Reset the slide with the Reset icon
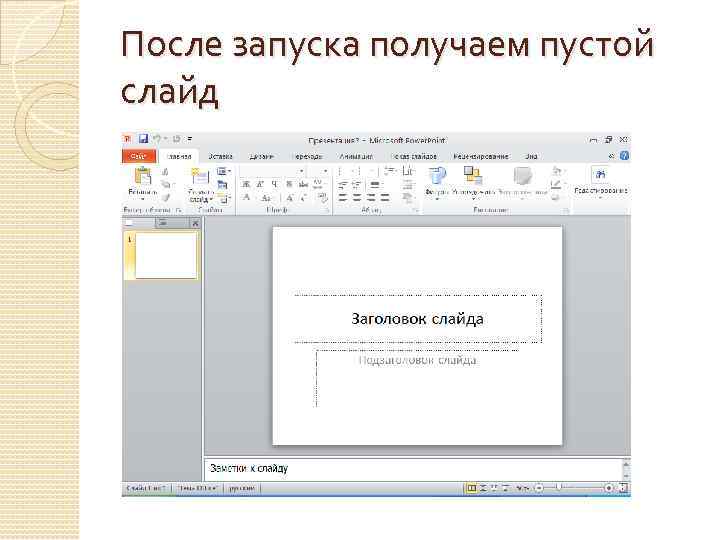Image resolution: width=720 pixels, height=540 pixels. coord(223,185)
